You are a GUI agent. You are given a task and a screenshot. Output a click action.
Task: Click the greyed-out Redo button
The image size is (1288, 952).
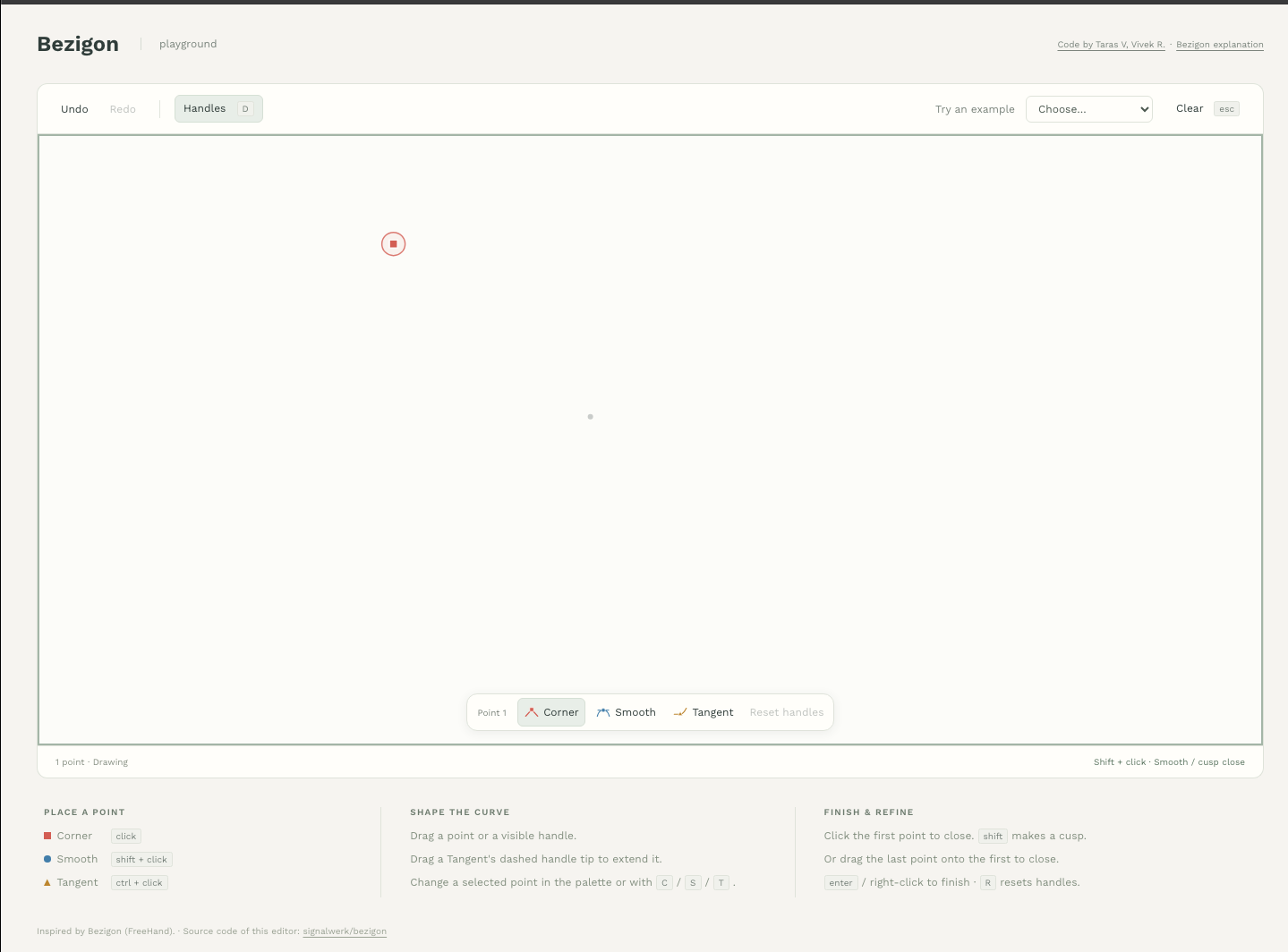tap(123, 109)
